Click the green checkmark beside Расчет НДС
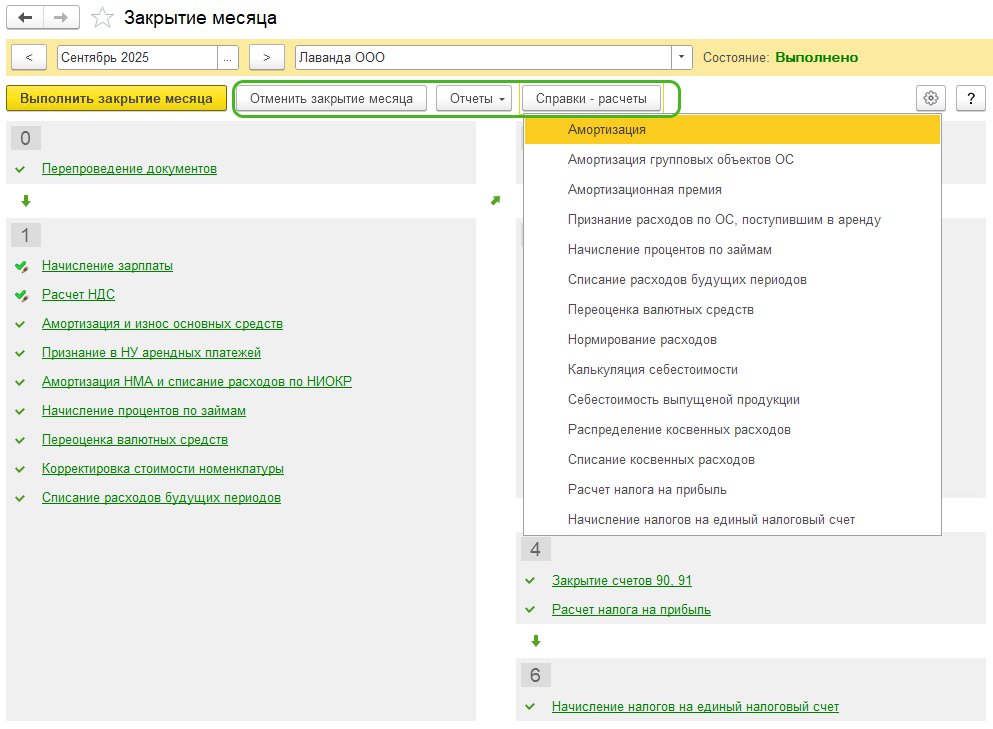This screenshot has width=993, height=729. pos(24,295)
